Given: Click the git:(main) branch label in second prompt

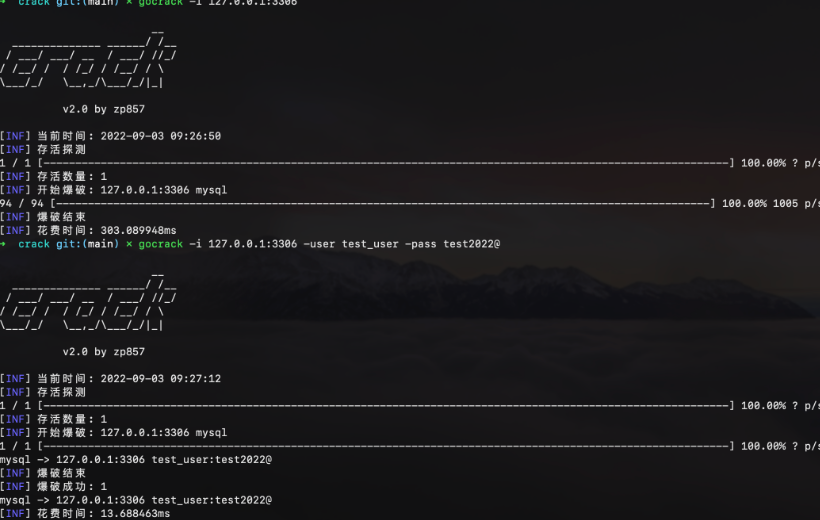Looking at the screenshot, I should click(88, 244).
